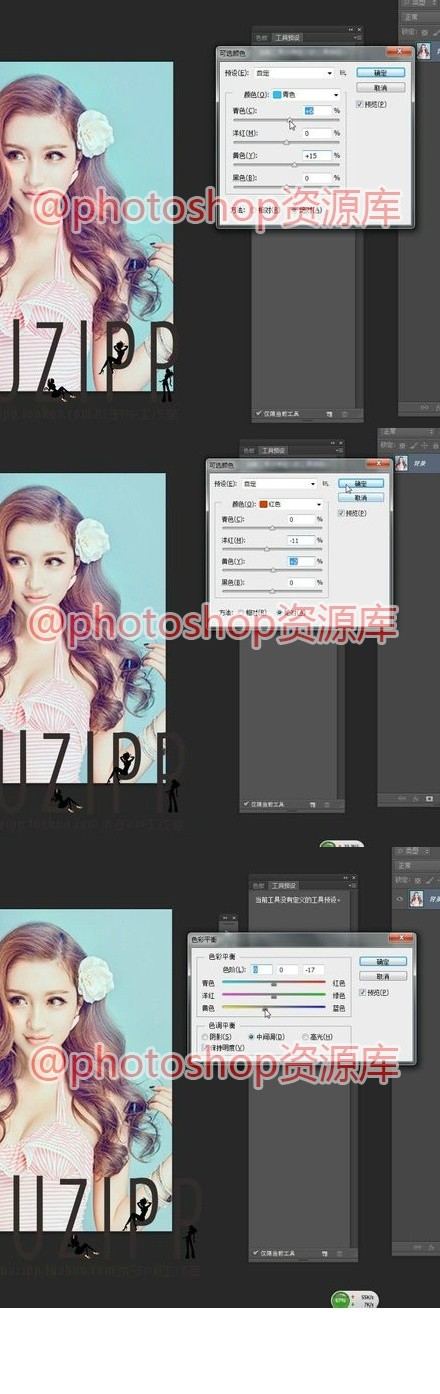Switch to 工具预设 tab behind Red dialog
The height and width of the screenshot is (1394, 440).
(274, 451)
